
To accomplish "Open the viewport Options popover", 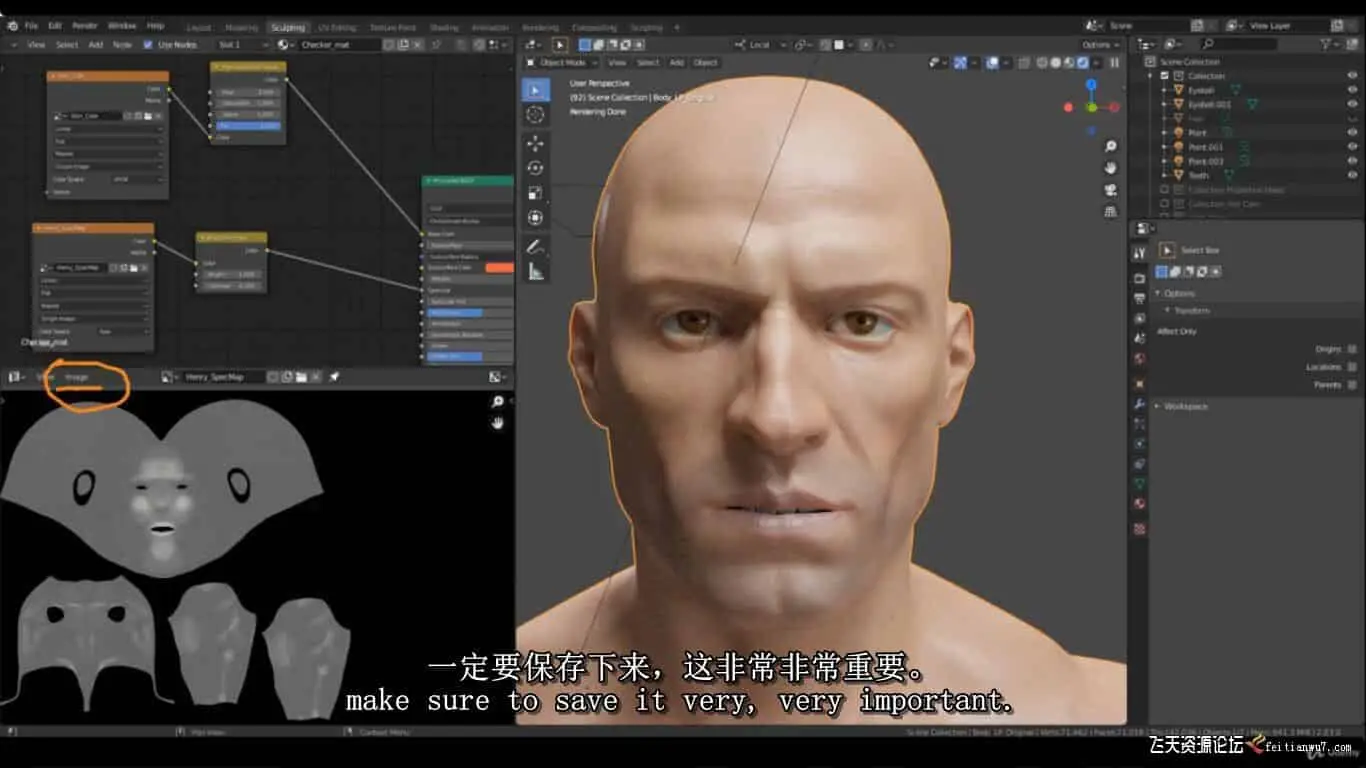I will [1100, 45].
